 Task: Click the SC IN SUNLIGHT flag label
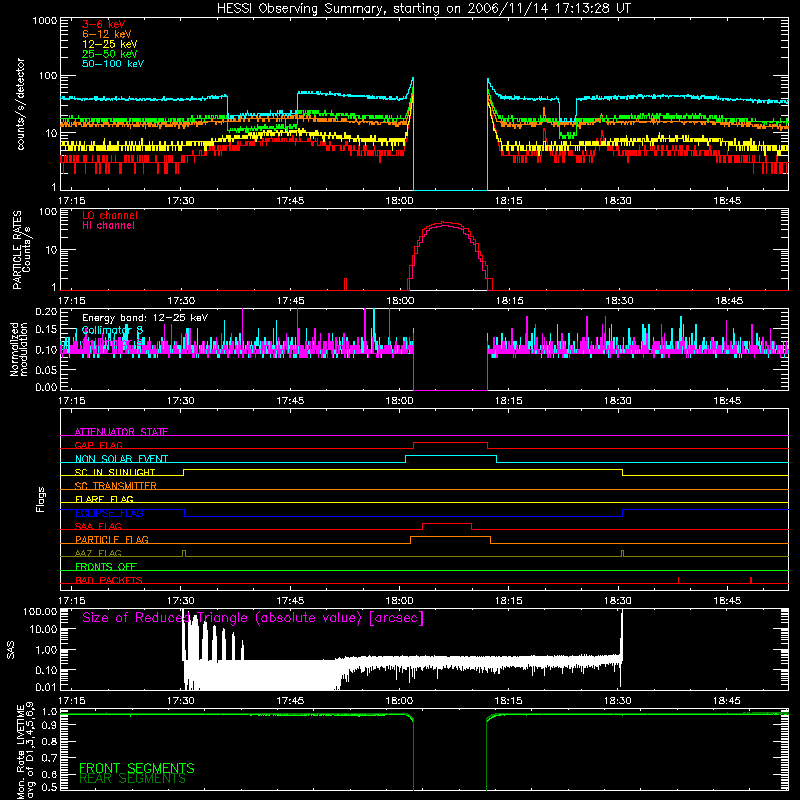[115, 472]
